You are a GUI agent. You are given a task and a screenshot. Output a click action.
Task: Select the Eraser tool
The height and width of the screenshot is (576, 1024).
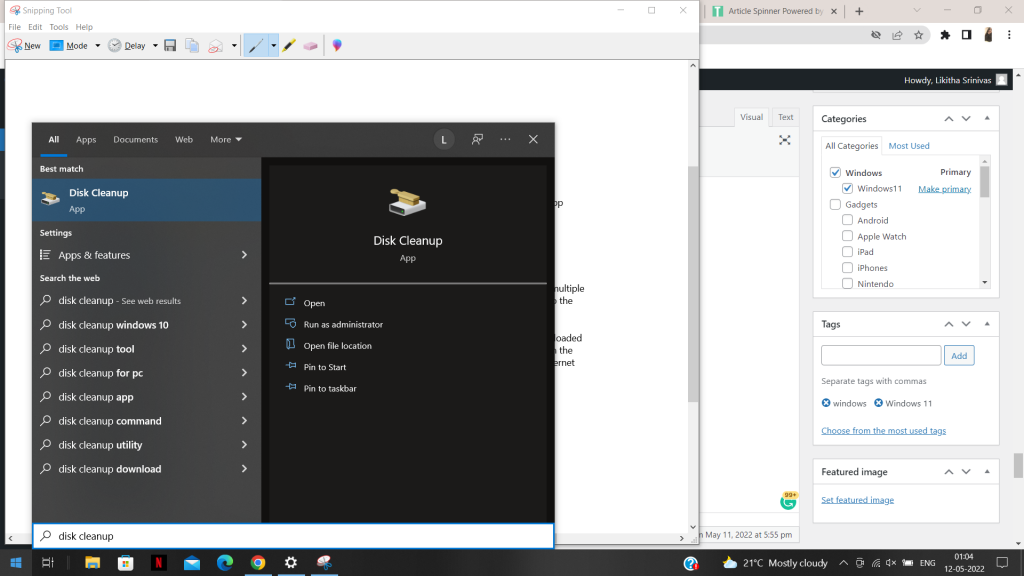(310, 45)
